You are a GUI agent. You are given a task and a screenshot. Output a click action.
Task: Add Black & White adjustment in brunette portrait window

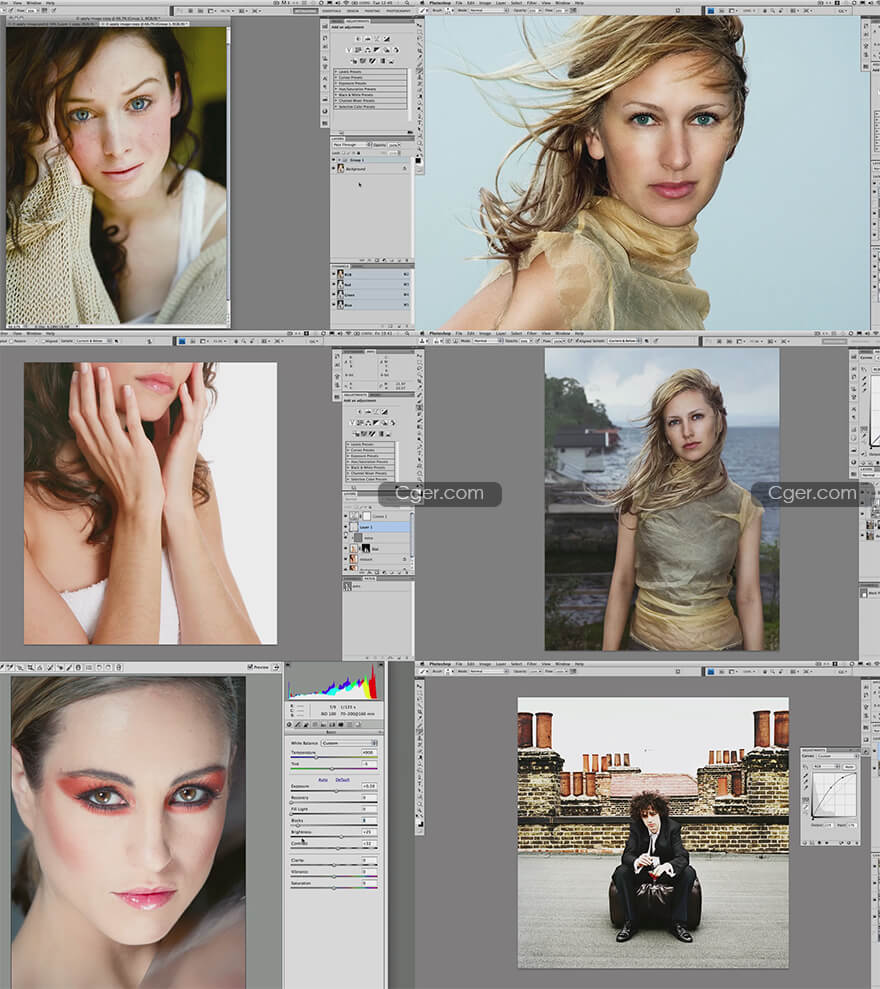pos(377,49)
